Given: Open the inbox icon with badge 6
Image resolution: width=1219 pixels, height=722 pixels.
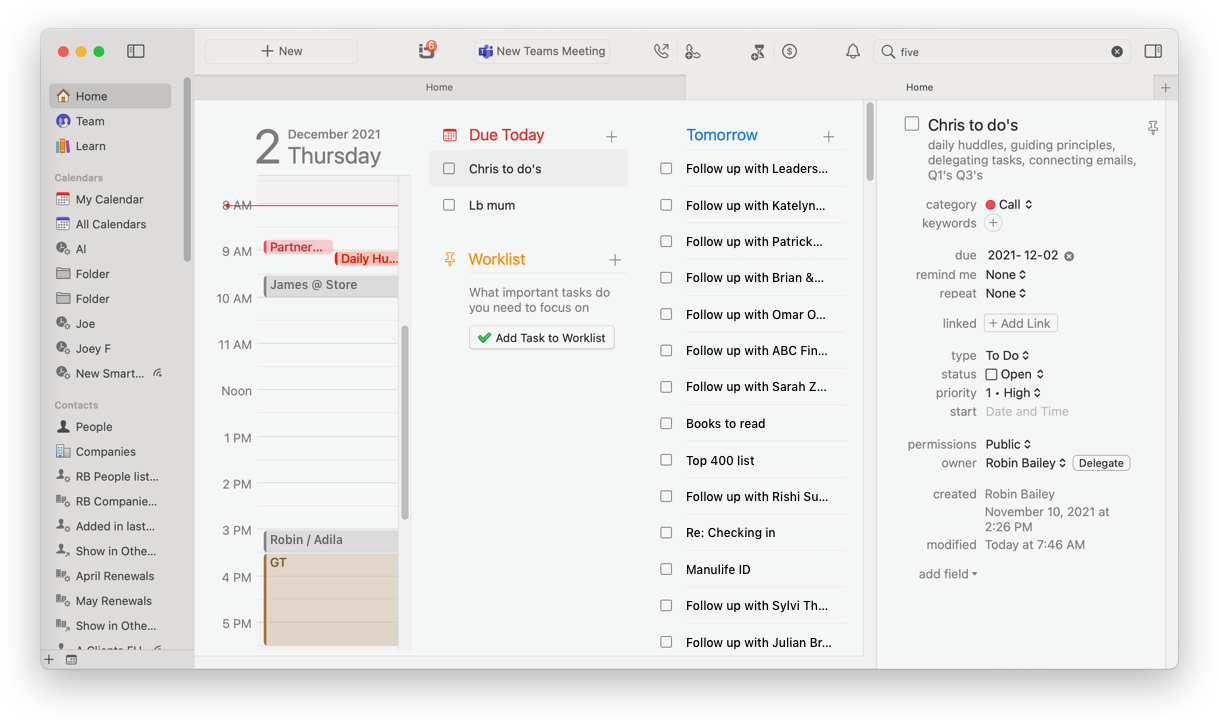Looking at the screenshot, I should click(x=427, y=51).
